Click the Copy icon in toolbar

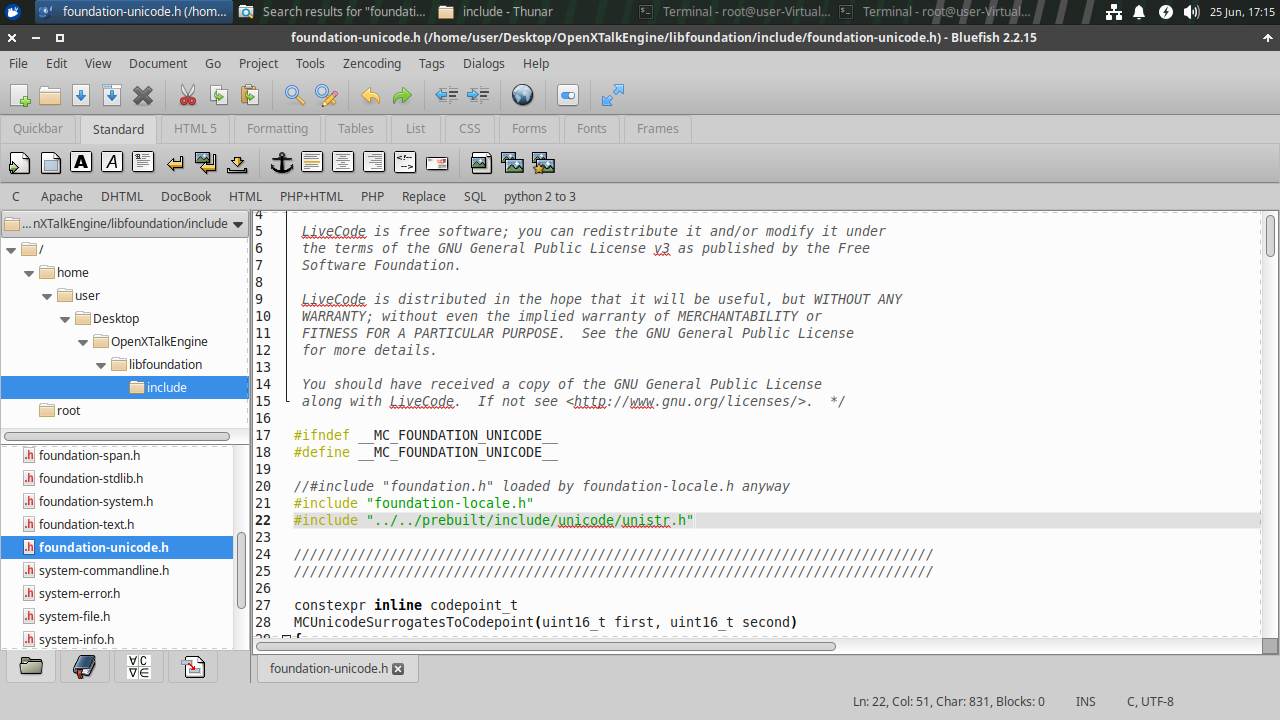pyautogui.click(x=219, y=95)
